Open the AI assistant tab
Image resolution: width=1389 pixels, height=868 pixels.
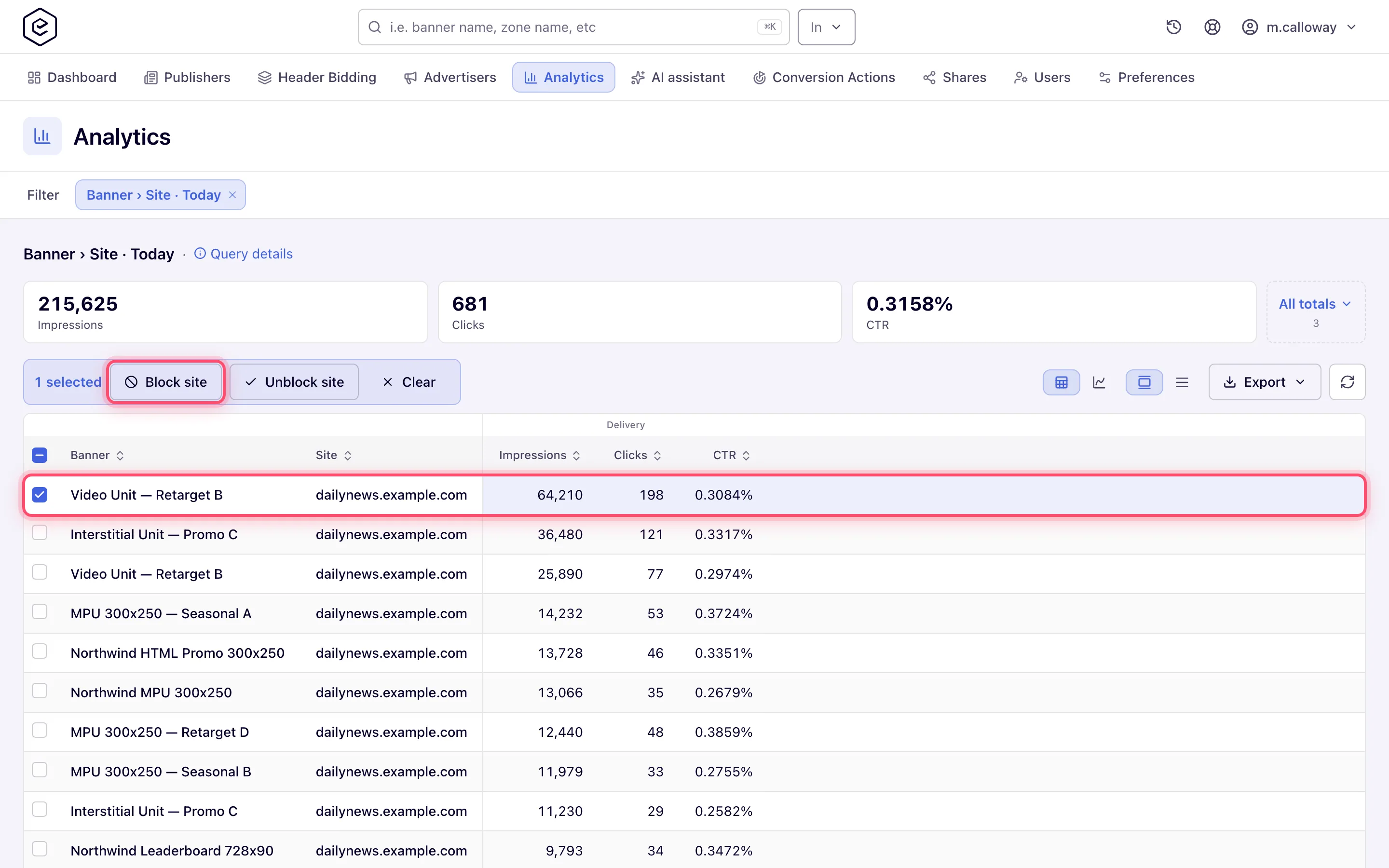[678, 78]
